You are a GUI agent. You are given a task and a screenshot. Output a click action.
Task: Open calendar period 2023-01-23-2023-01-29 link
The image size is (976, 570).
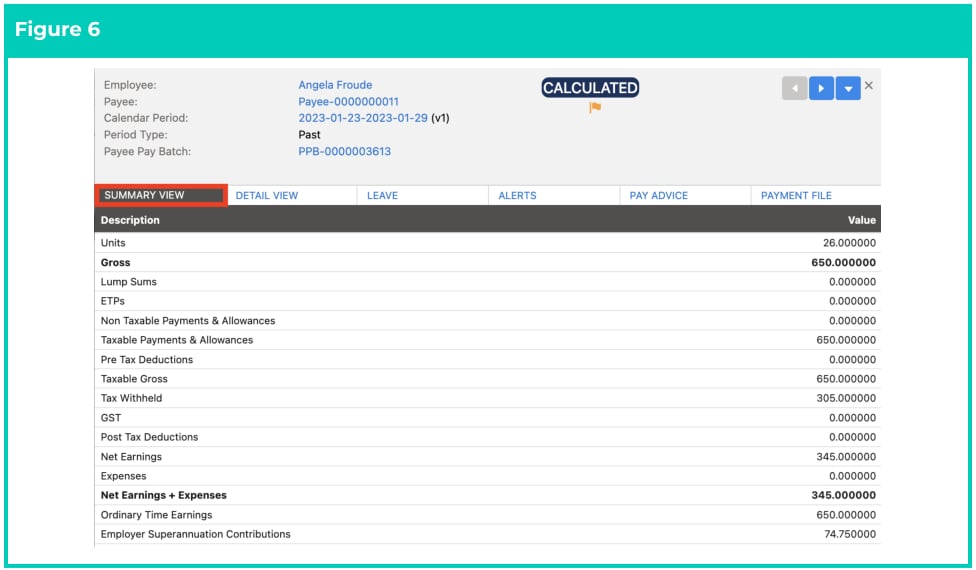coord(363,118)
